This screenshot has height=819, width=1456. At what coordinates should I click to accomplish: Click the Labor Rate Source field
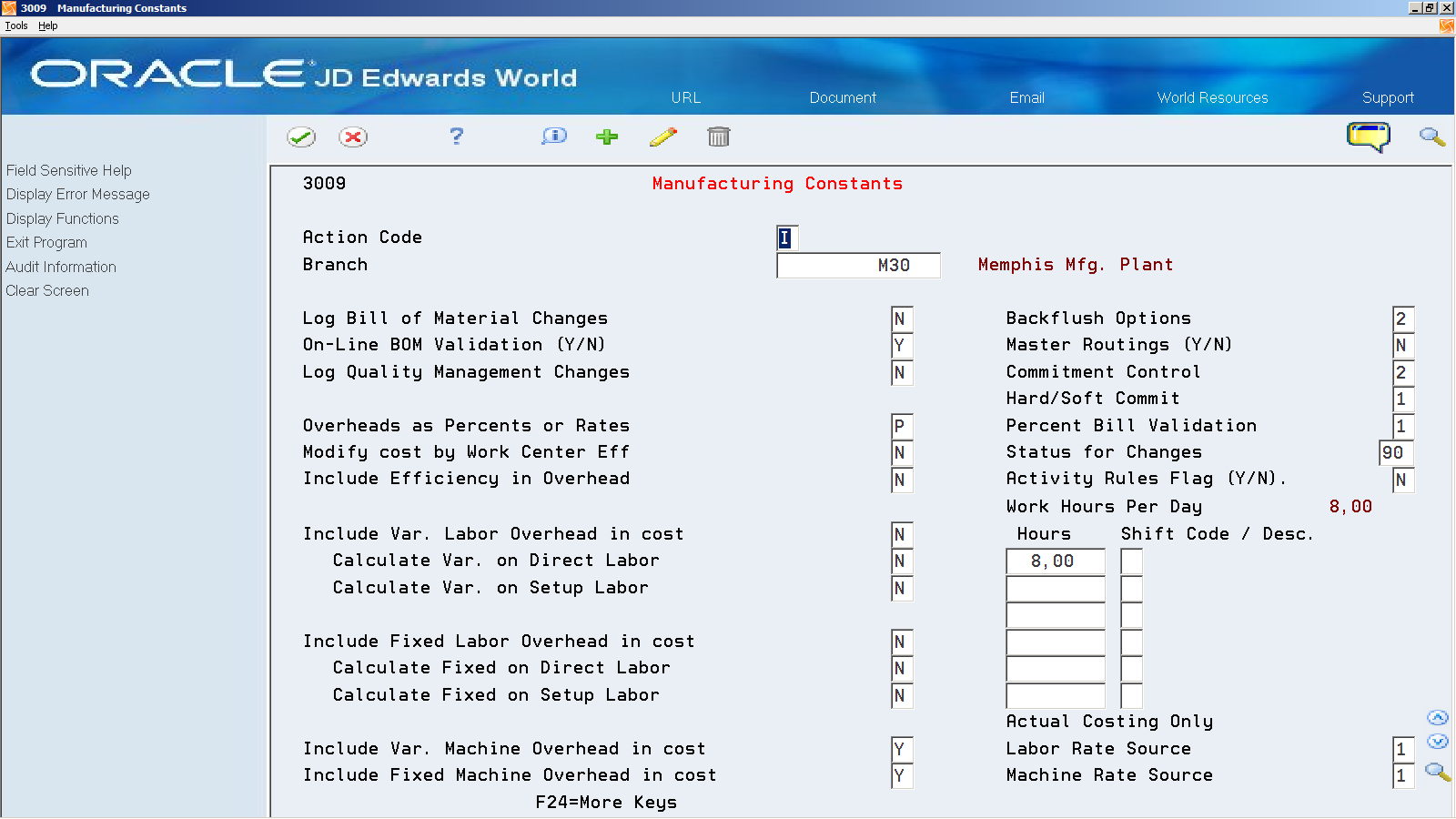[x=1403, y=749]
